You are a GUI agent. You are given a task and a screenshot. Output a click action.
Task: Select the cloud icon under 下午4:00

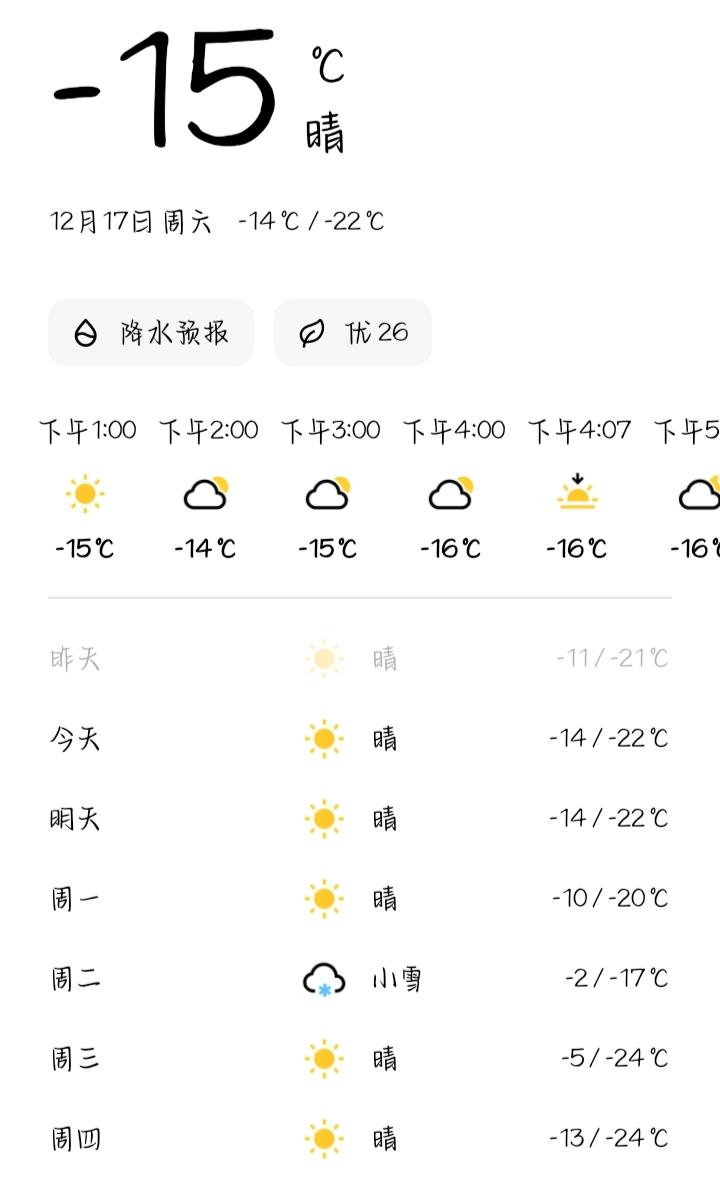pos(452,493)
